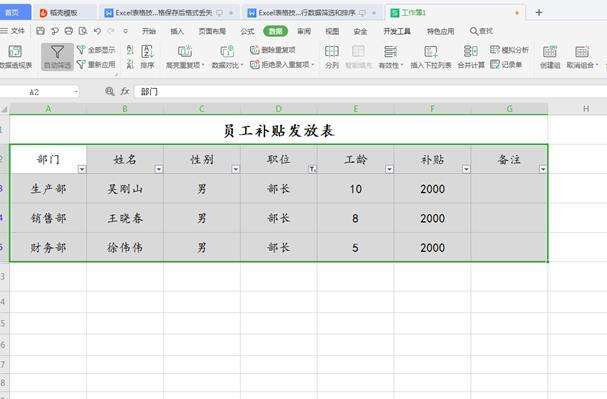Switch to the 公式 ribbon tab
Screen dimensions: 607x399
coord(247,31)
